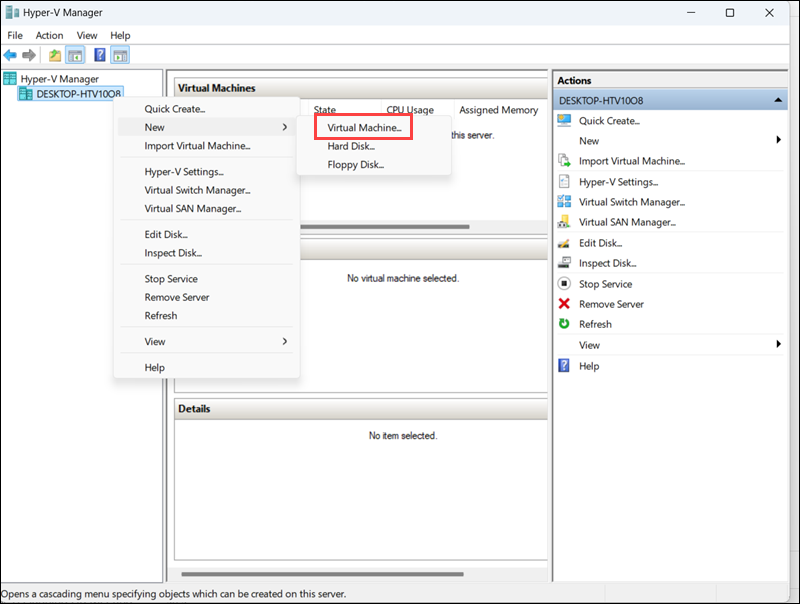Click Remove Server text in Actions pane
800x604 pixels.
point(611,304)
